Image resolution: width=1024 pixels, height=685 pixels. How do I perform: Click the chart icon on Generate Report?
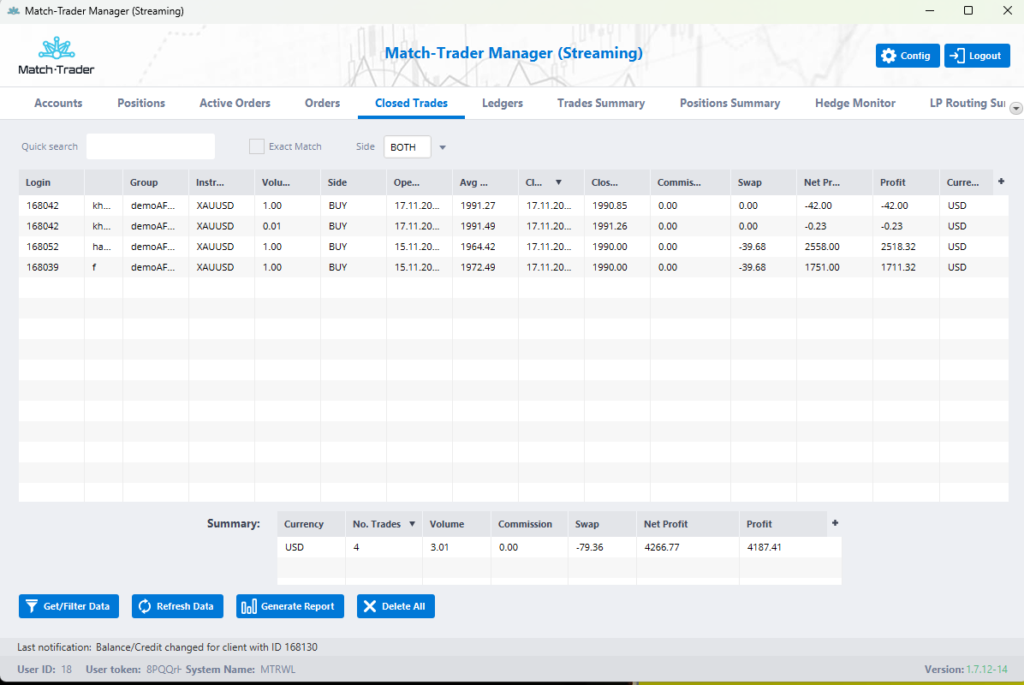tap(249, 606)
